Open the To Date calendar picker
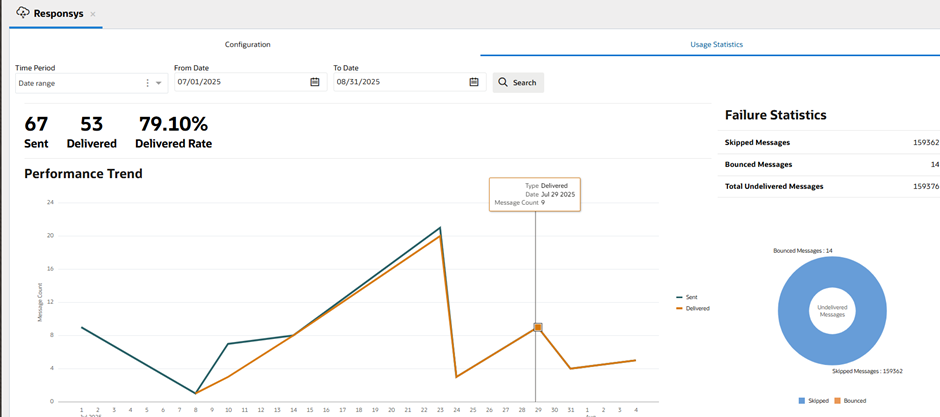This screenshot has width=940, height=417. [474, 82]
